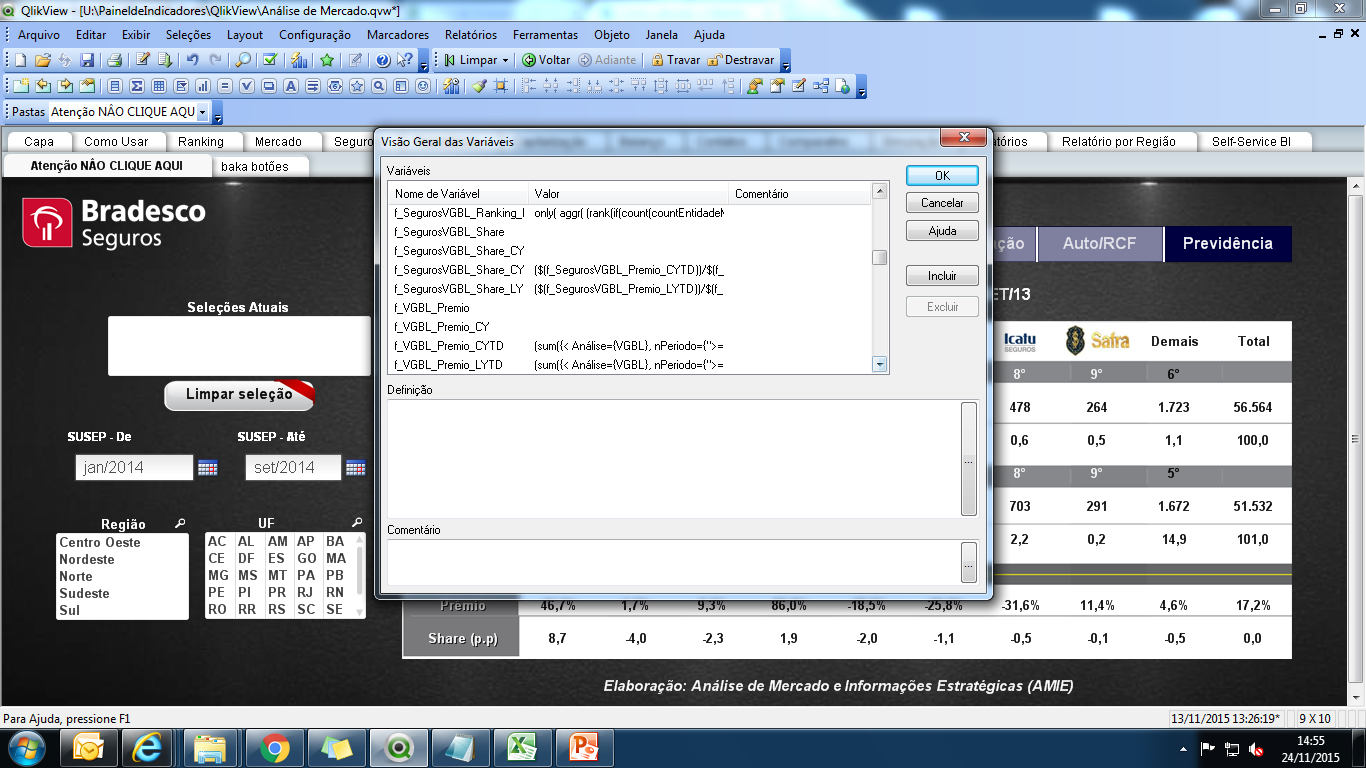1366x768 pixels.
Task: Click the Add Sheet icon
Action: [21, 86]
